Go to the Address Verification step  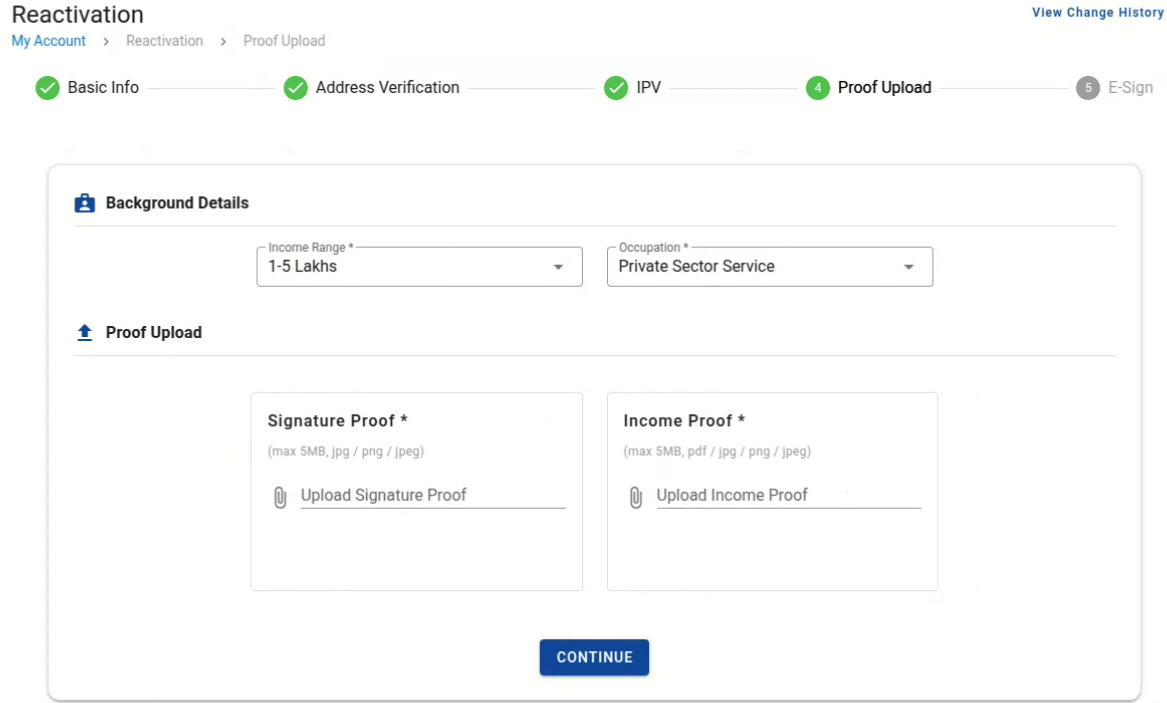tap(387, 88)
